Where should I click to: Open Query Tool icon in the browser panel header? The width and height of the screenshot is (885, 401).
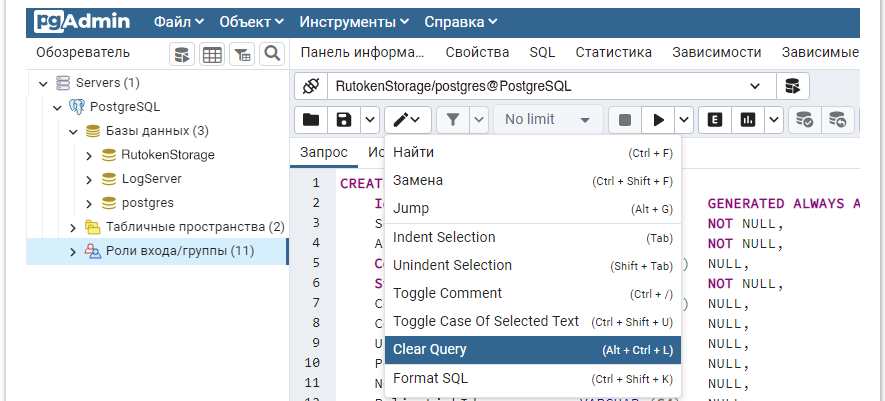pos(182,54)
